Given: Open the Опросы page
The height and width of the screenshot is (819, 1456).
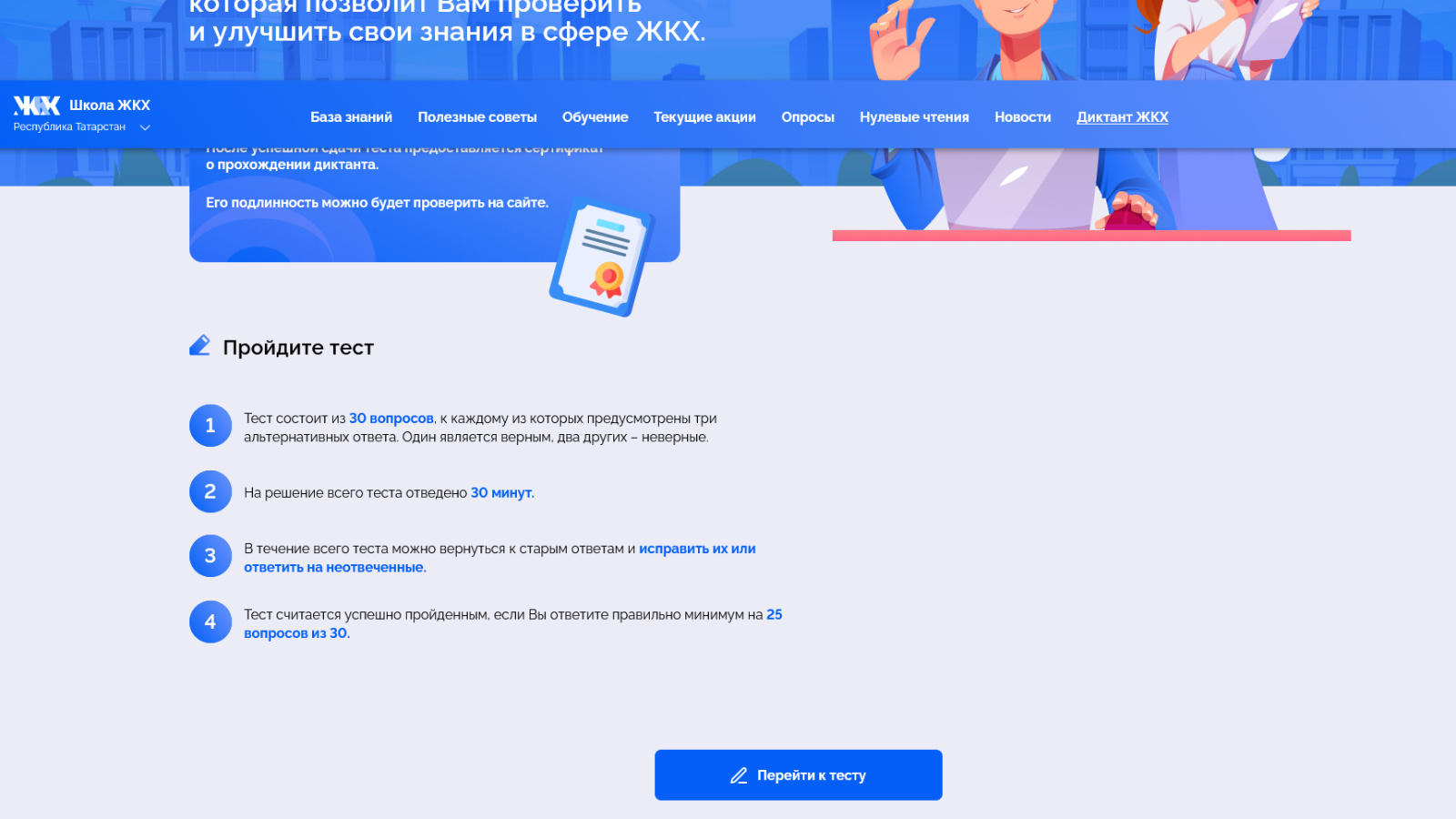Looking at the screenshot, I should tap(808, 117).
